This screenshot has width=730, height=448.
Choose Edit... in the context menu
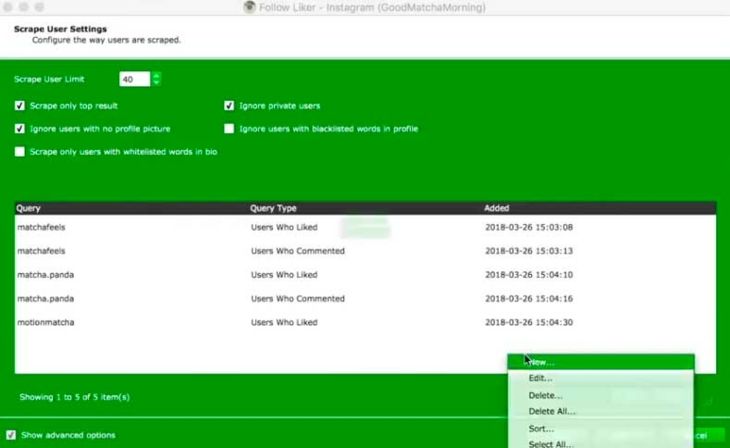point(601,378)
